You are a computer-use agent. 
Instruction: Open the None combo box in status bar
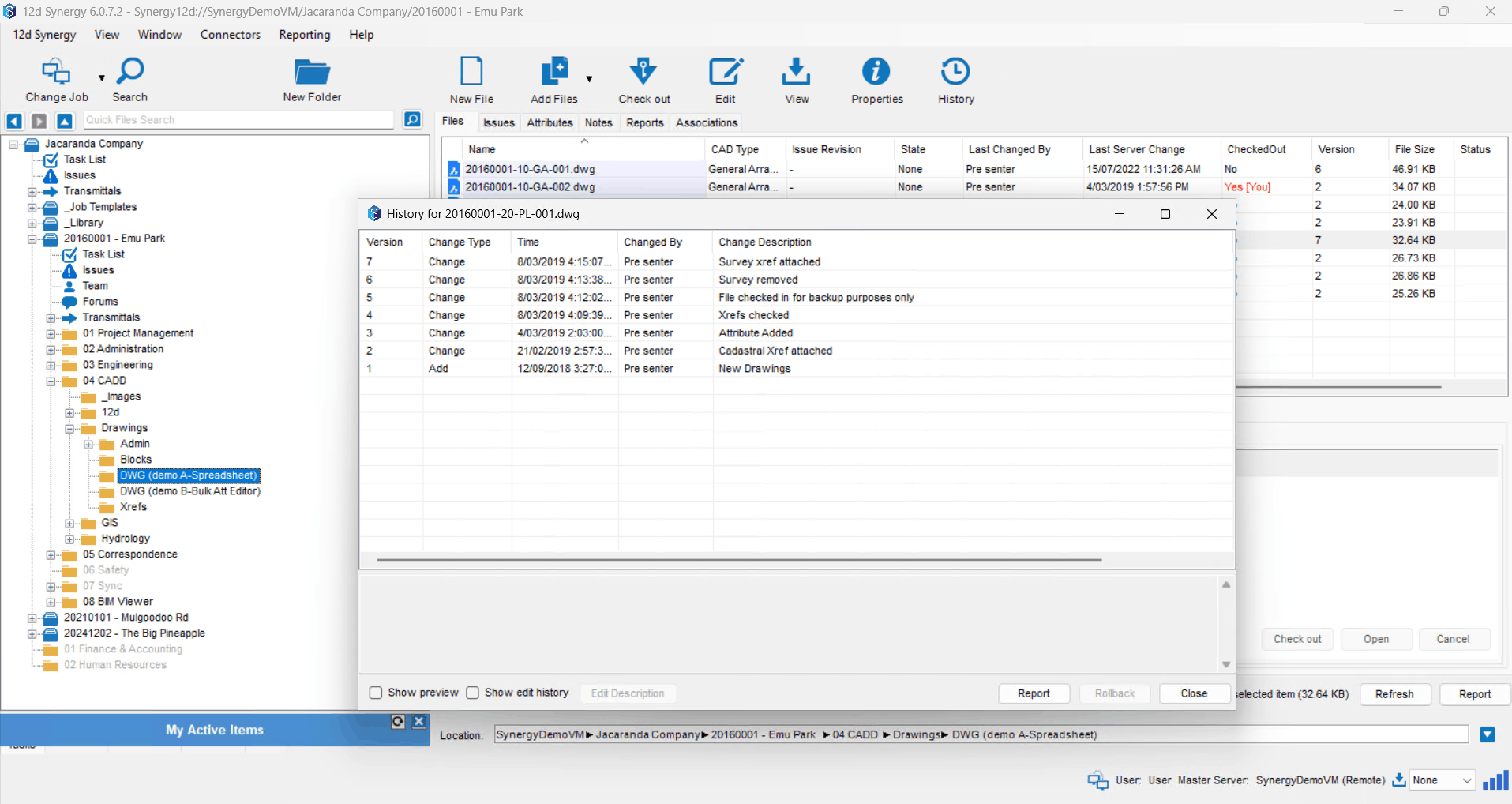pyautogui.click(x=1442, y=780)
